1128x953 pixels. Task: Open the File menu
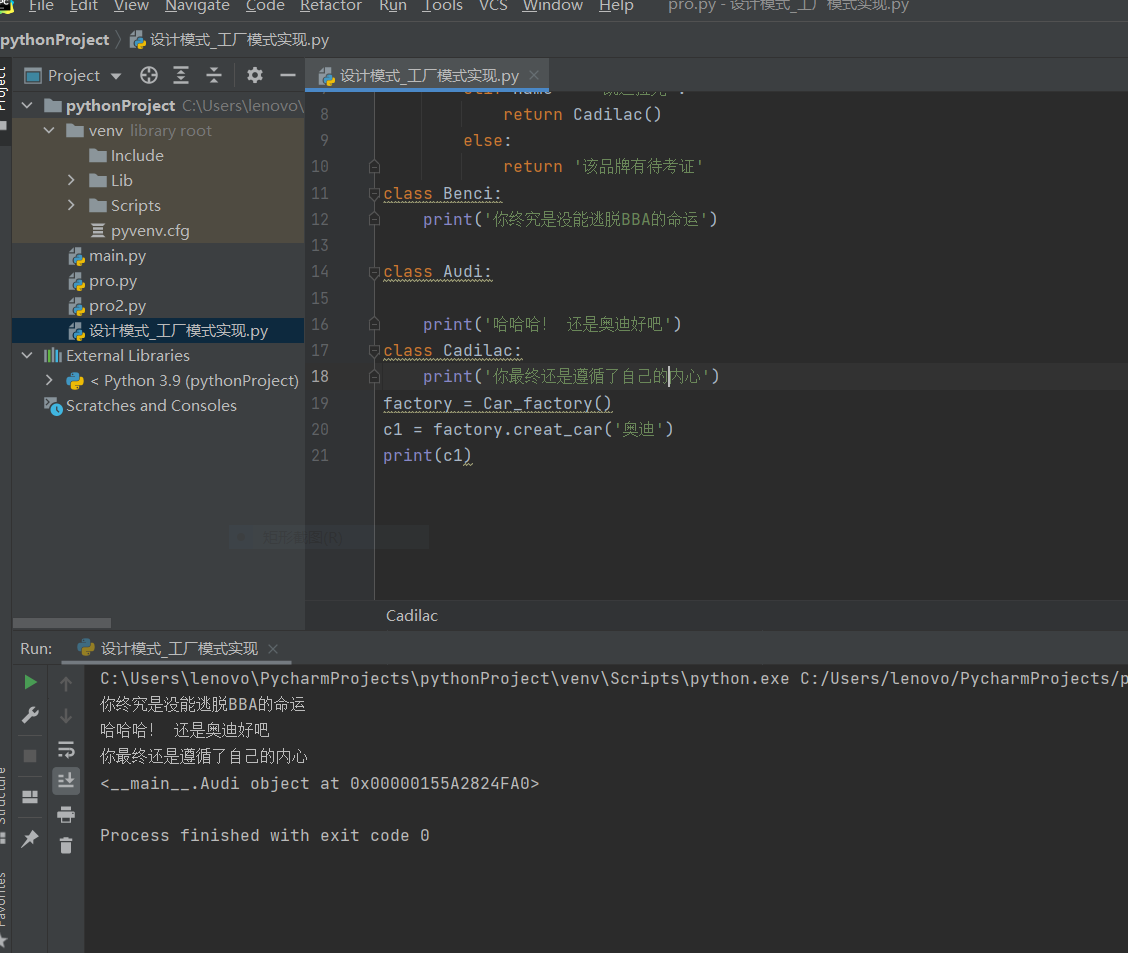[41, 6]
